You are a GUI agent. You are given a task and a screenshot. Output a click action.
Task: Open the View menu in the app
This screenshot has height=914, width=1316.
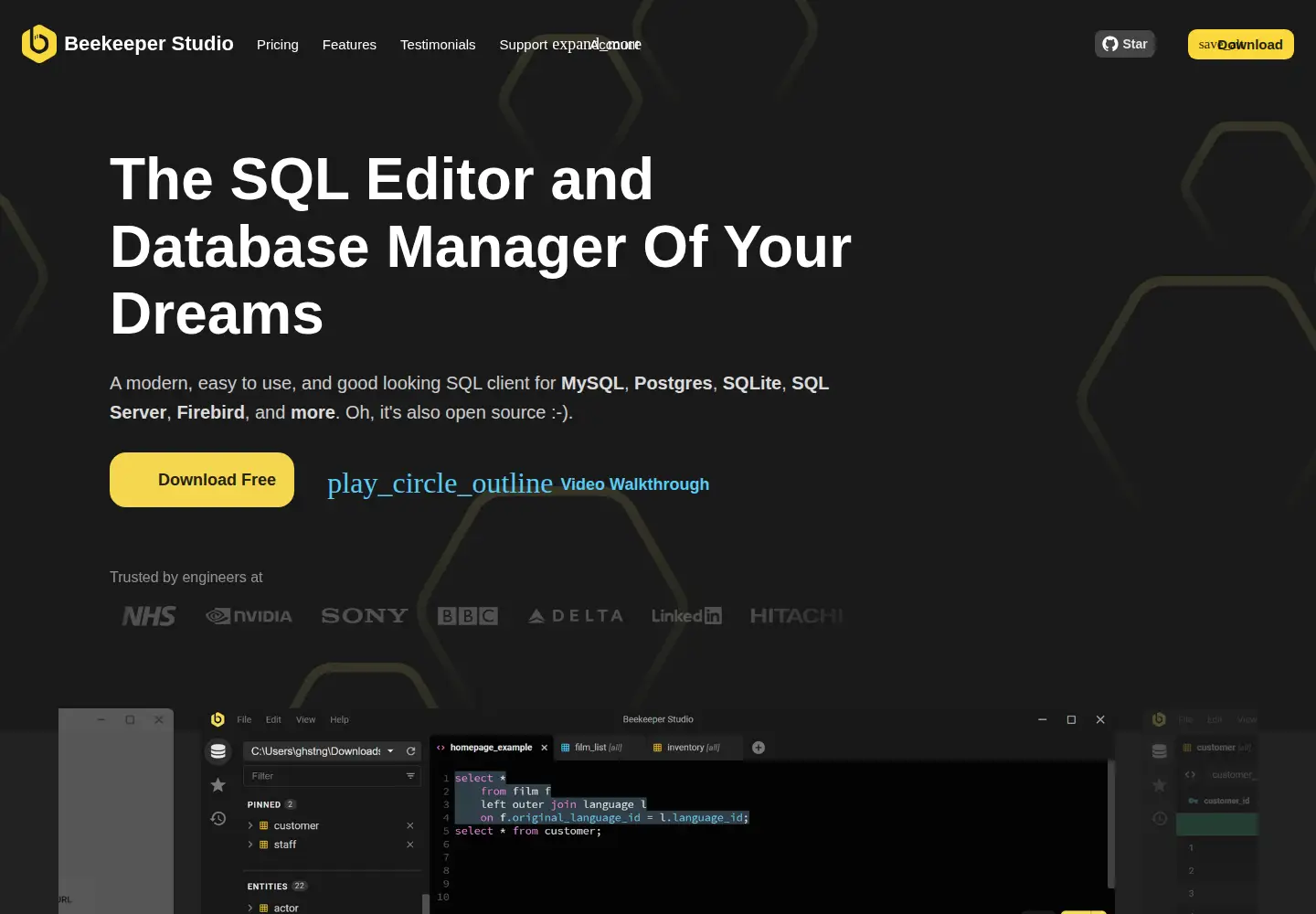point(305,720)
